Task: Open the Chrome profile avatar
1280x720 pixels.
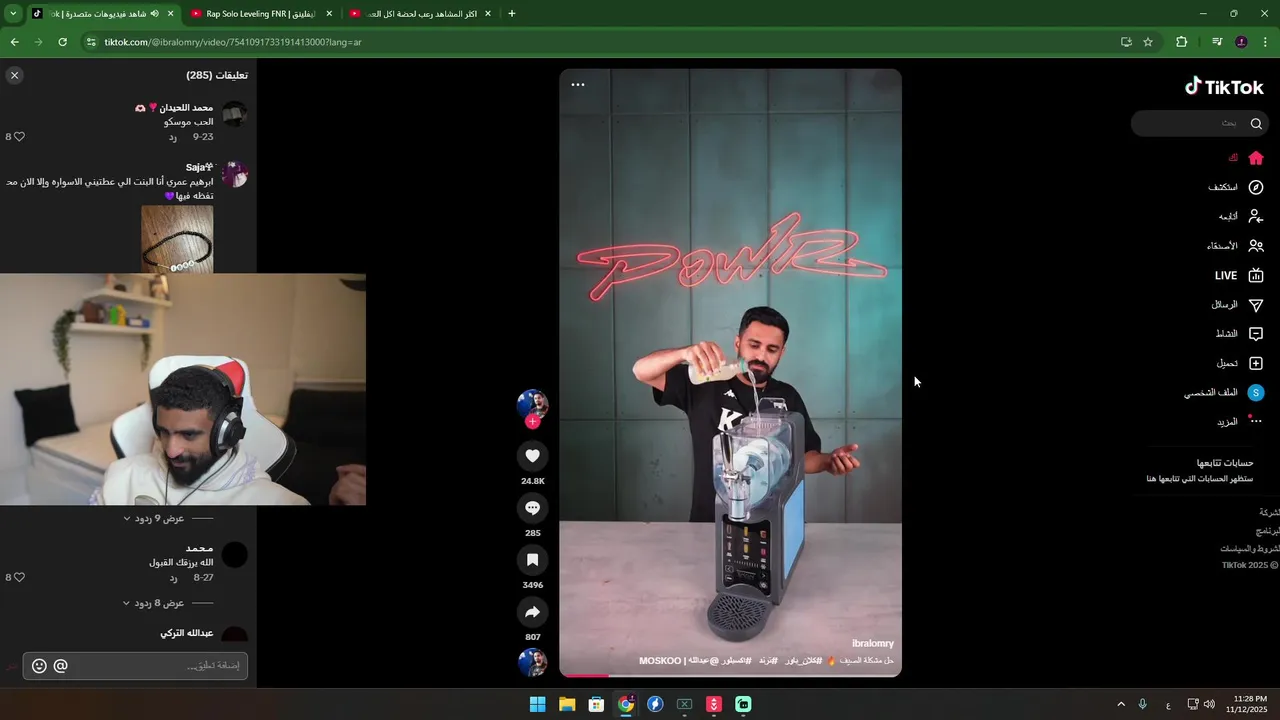Action: click(x=1242, y=42)
